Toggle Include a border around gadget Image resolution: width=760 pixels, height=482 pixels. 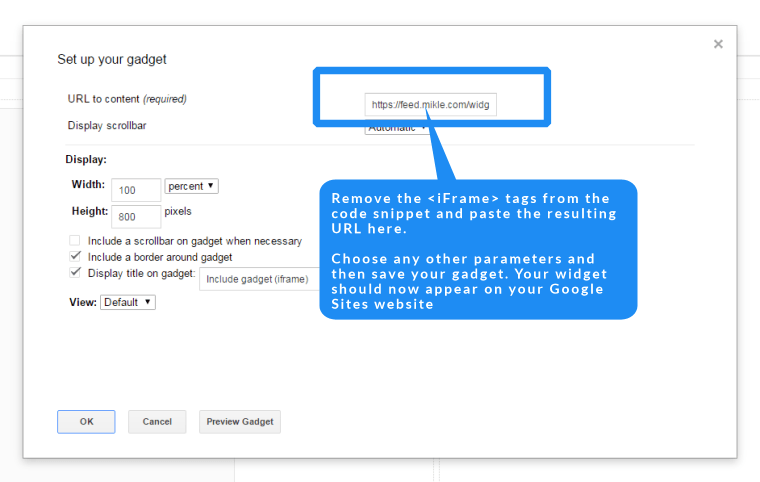pyautogui.click(x=75, y=256)
